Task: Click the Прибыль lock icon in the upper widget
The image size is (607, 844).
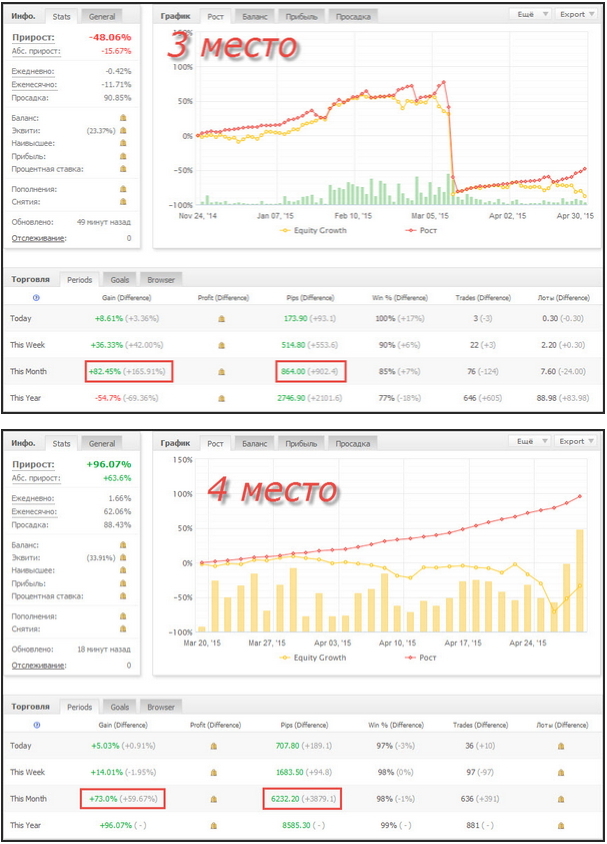Action: coord(123,156)
